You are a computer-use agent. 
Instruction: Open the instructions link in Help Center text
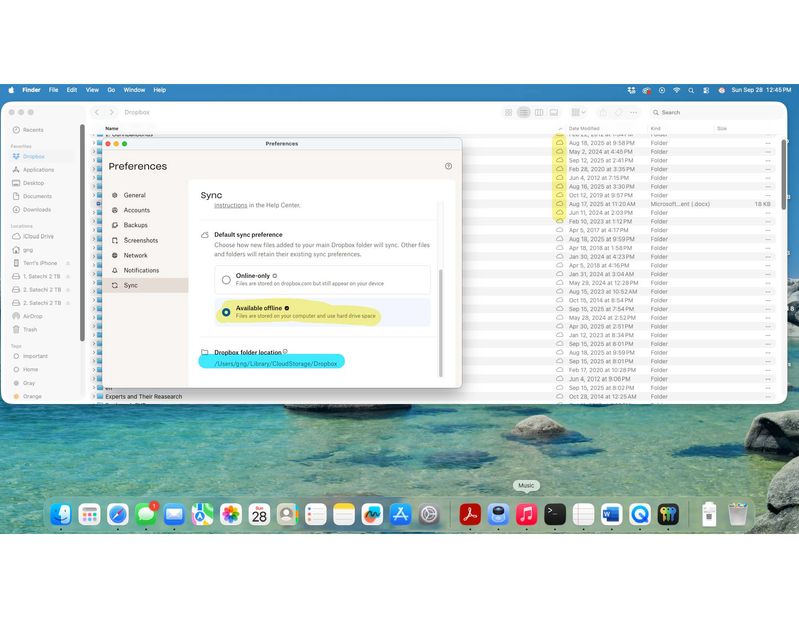[x=230, y=205]
